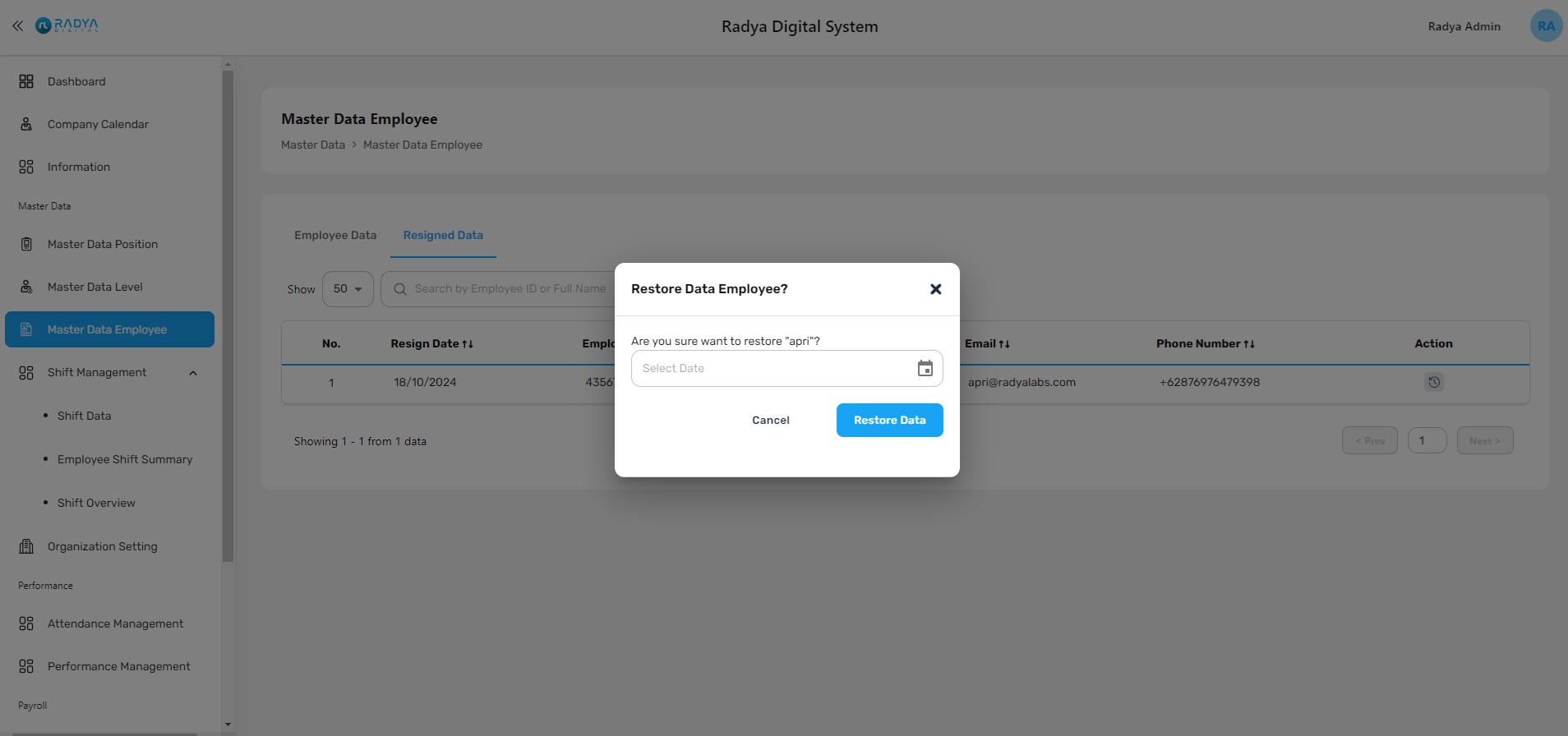This screenshot has width=1568, height=736.
Task: Collapse sidebar with double chevron icon
Action: pos(17,26)
